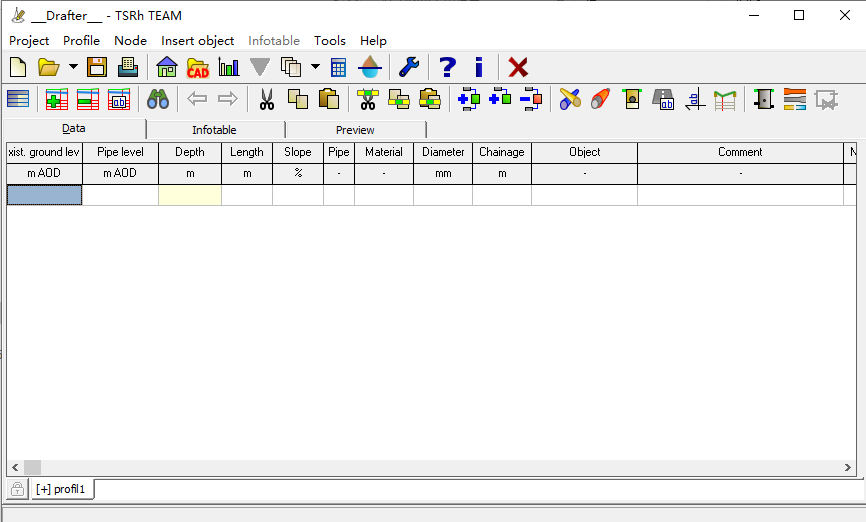Paste node with green-yellow clipboard icon

point(430,99)
